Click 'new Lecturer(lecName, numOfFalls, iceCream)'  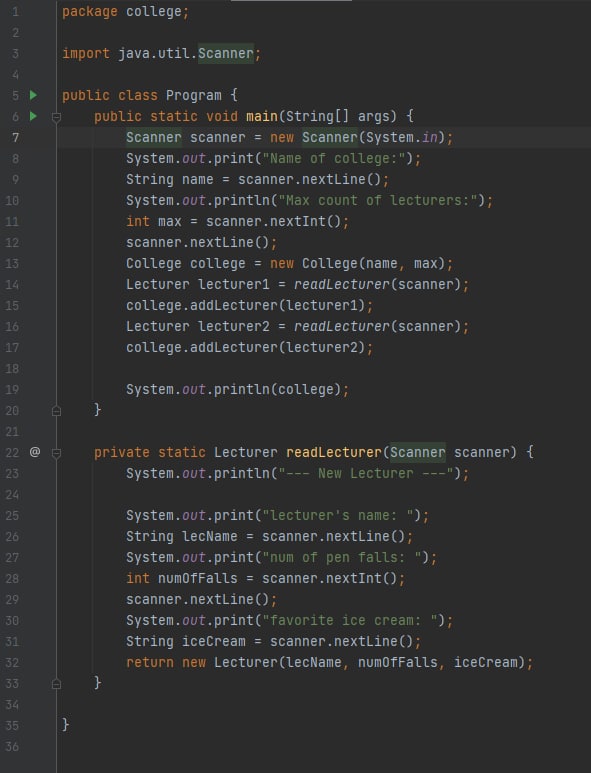tap(353, 663)
